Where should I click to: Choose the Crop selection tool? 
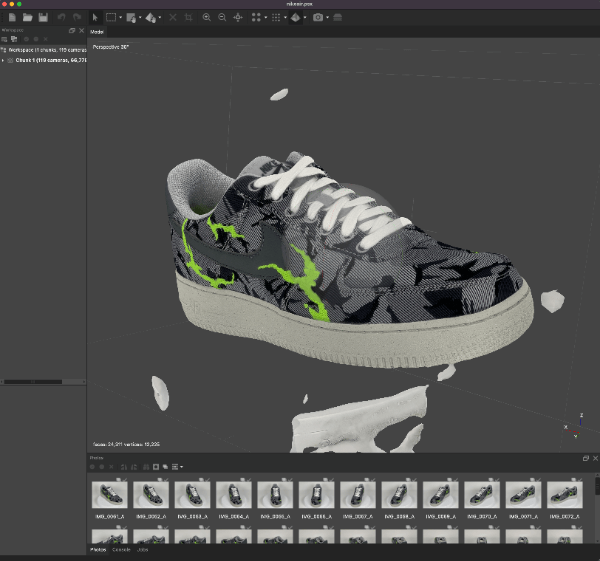click(x=189, y=18)
